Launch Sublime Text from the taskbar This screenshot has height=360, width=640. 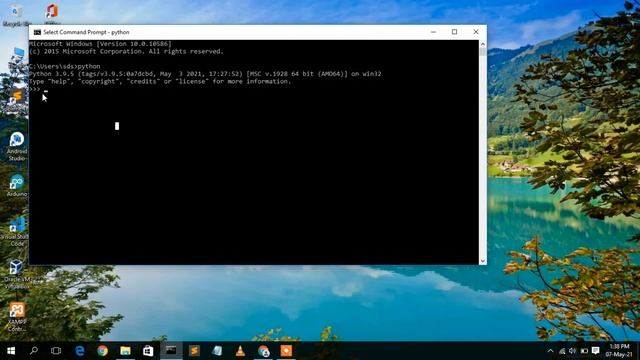click(194, 351)
